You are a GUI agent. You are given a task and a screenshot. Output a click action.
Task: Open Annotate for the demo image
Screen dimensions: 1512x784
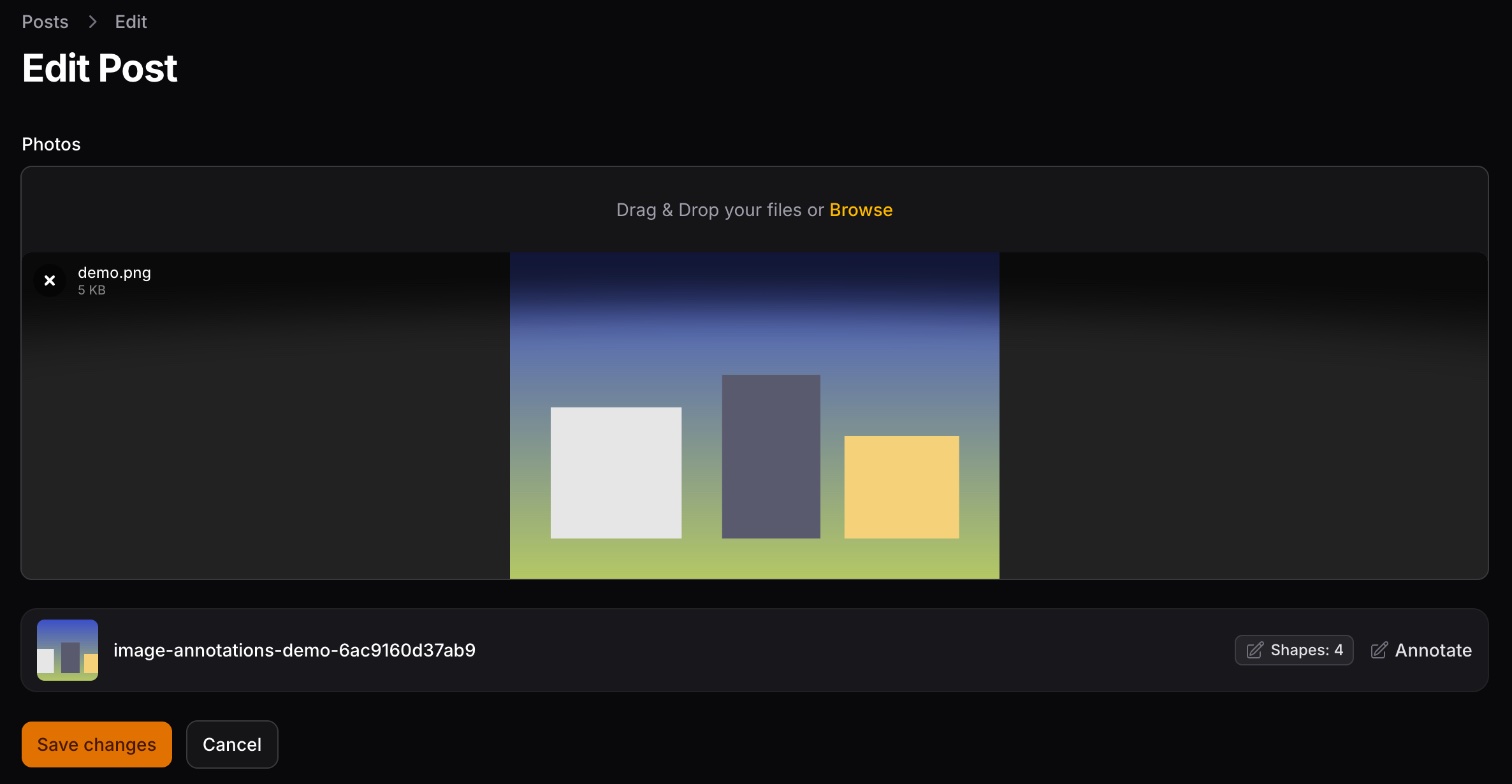(1421, 651)
